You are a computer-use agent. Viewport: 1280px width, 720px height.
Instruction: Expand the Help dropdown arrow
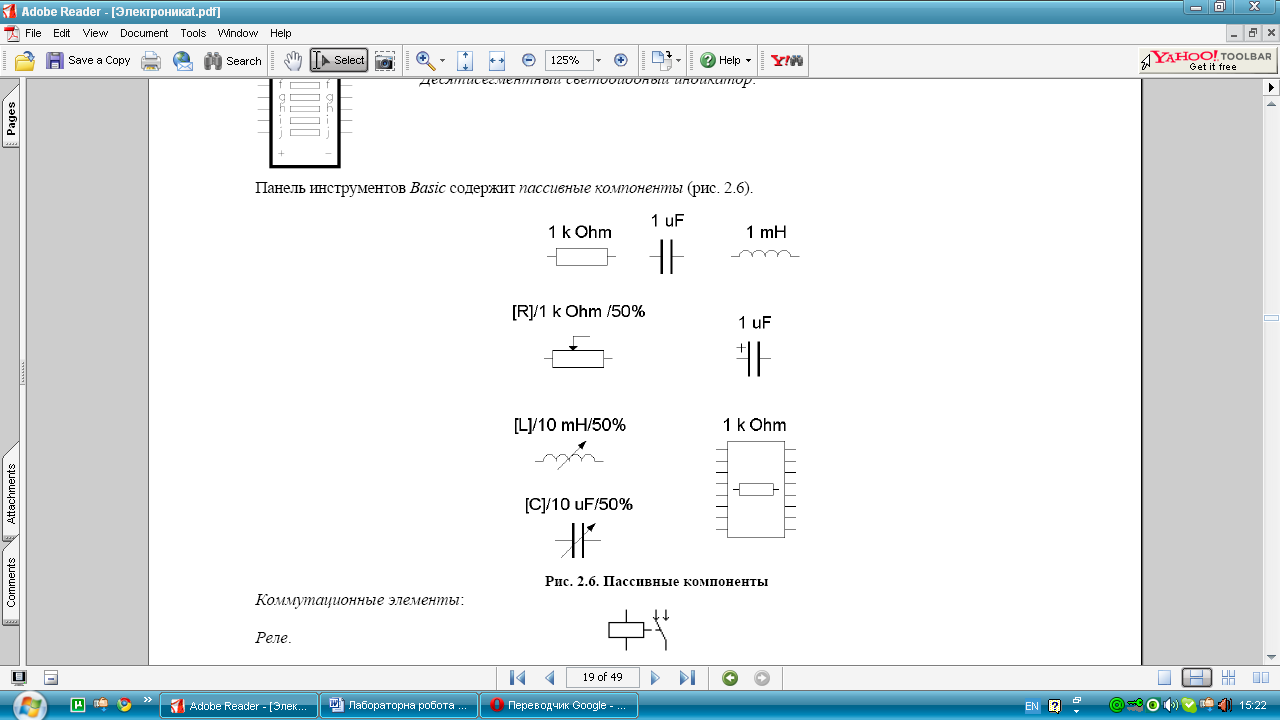tap(748, 61)
